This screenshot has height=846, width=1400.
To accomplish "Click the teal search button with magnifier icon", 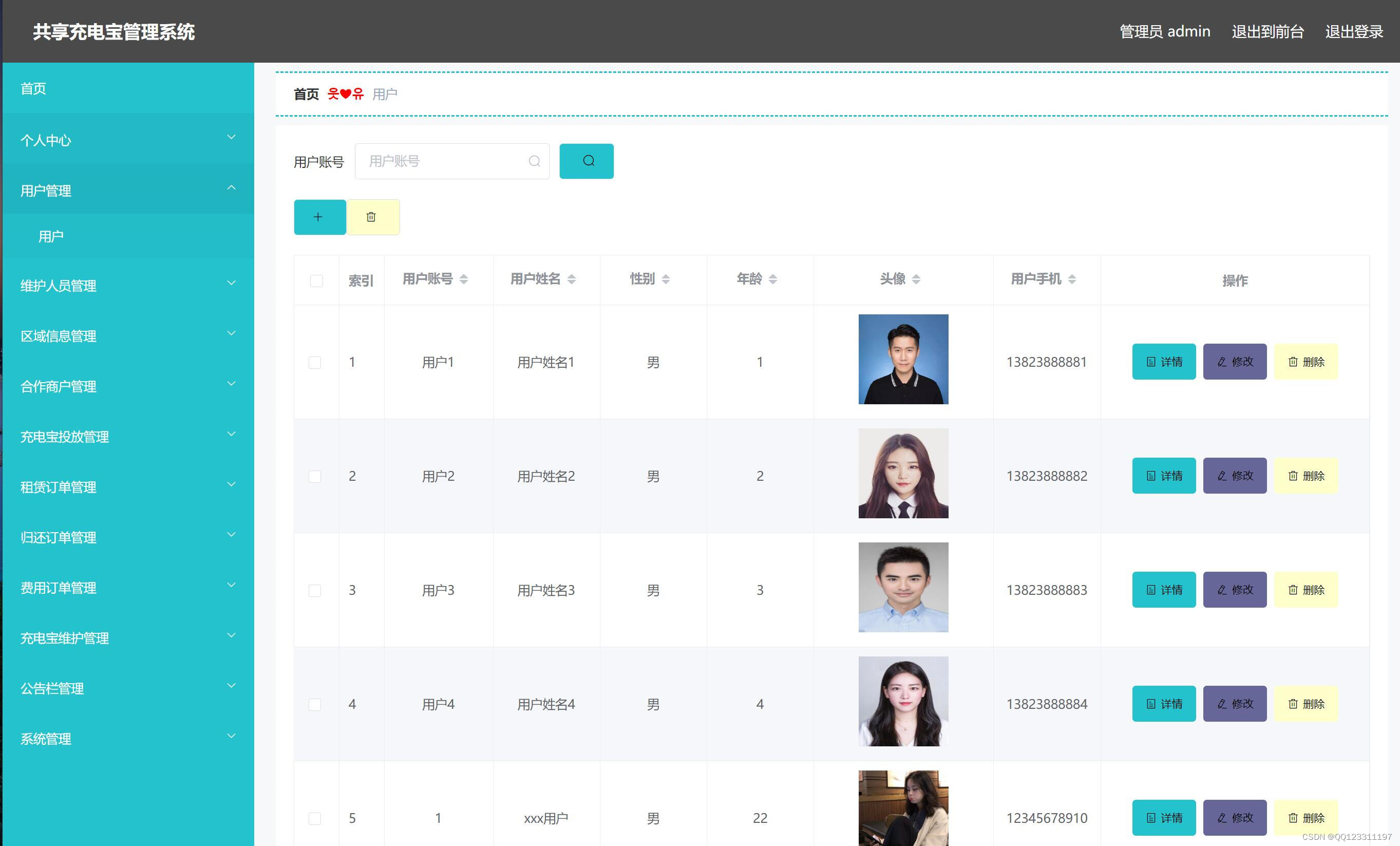I will (x=587, y=161).
